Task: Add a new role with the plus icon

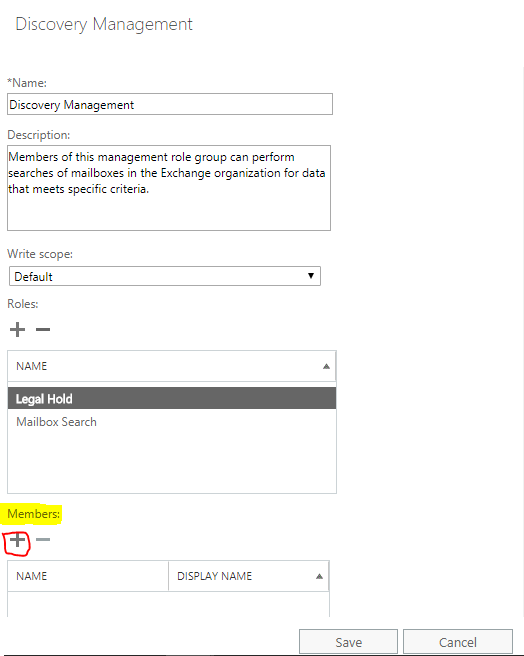Action: tap(17, 330)
